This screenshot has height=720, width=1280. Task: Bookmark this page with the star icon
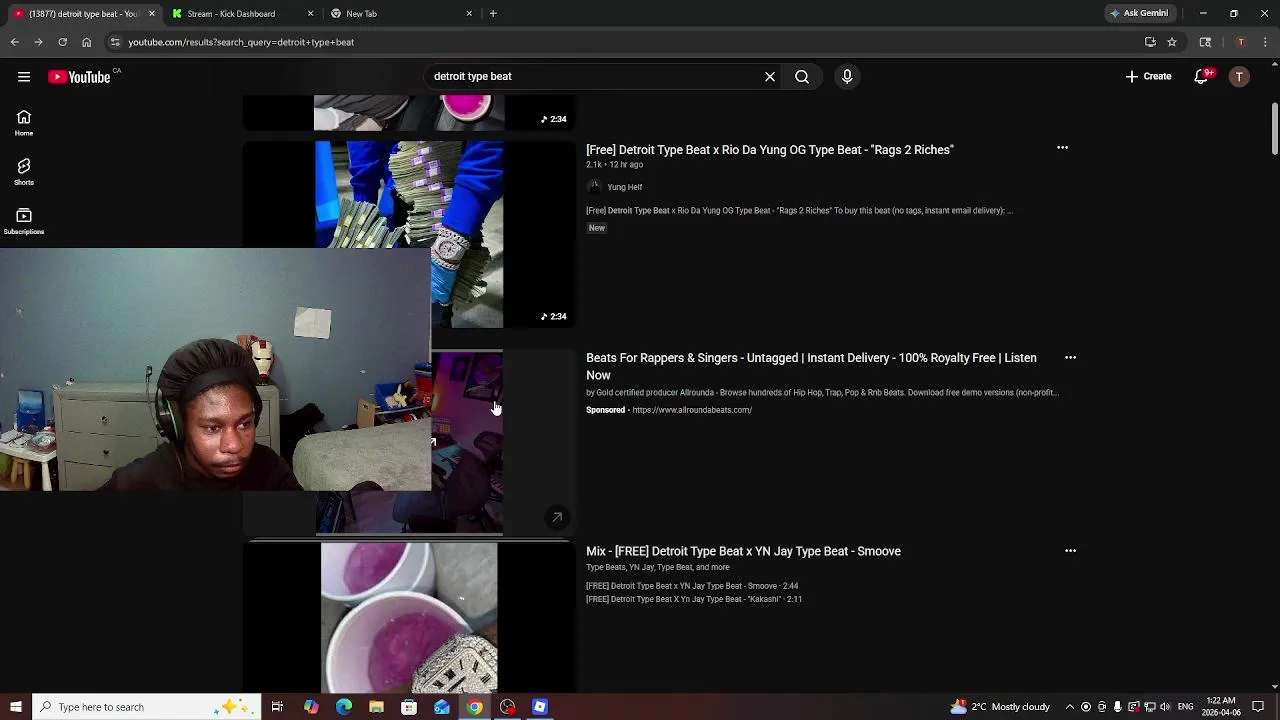pos(1172,42)
